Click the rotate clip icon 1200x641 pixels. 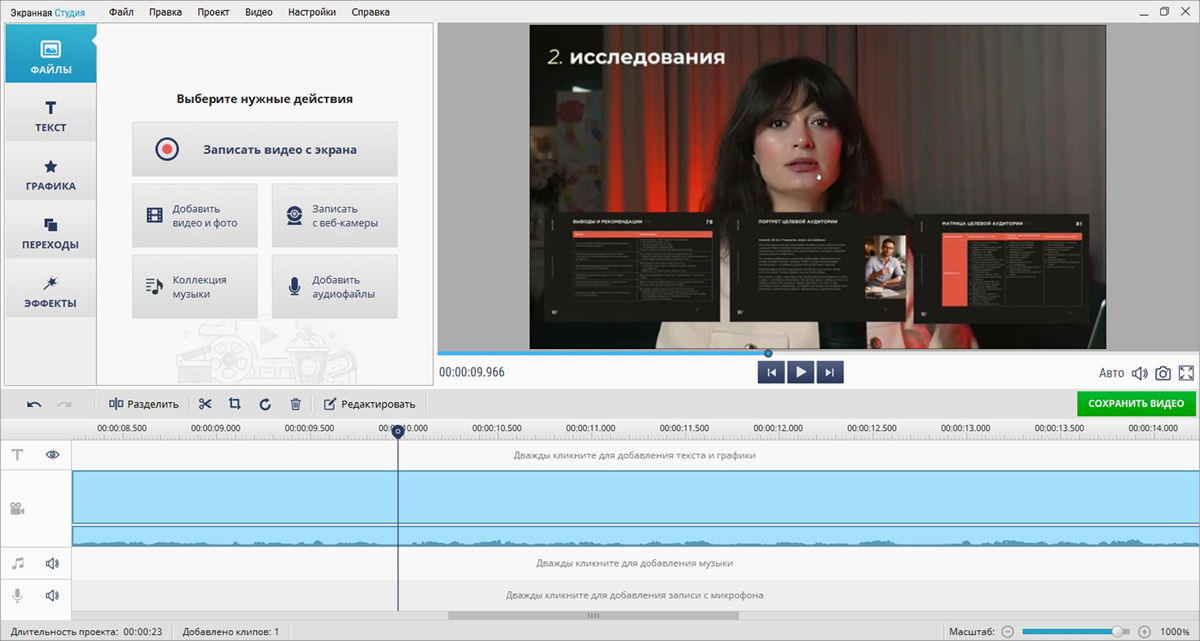click(x=265, y=404)
